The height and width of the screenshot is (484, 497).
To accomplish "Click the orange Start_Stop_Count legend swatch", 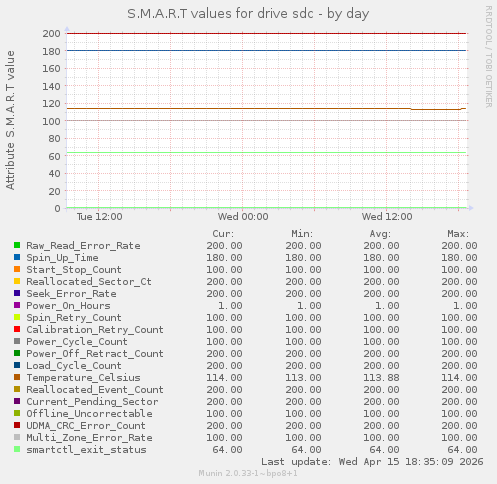I will tap(17, 269).
